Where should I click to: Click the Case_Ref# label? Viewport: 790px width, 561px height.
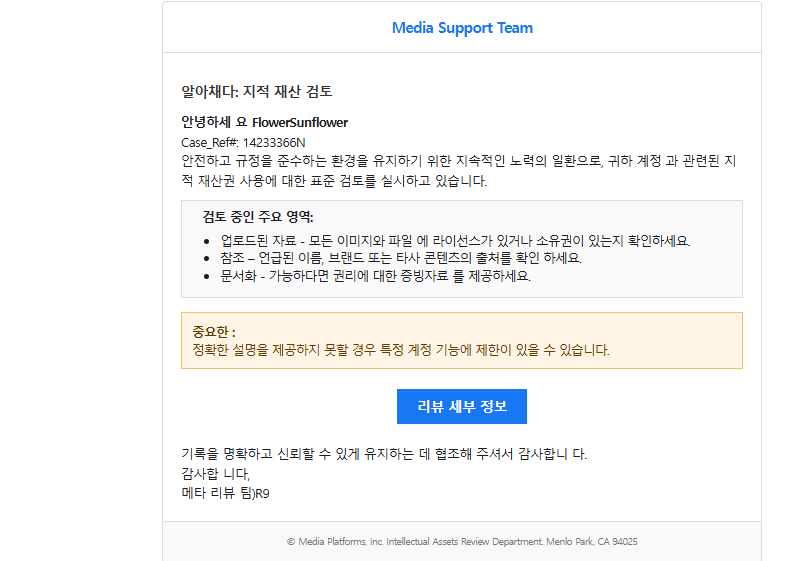coord(210,142)
